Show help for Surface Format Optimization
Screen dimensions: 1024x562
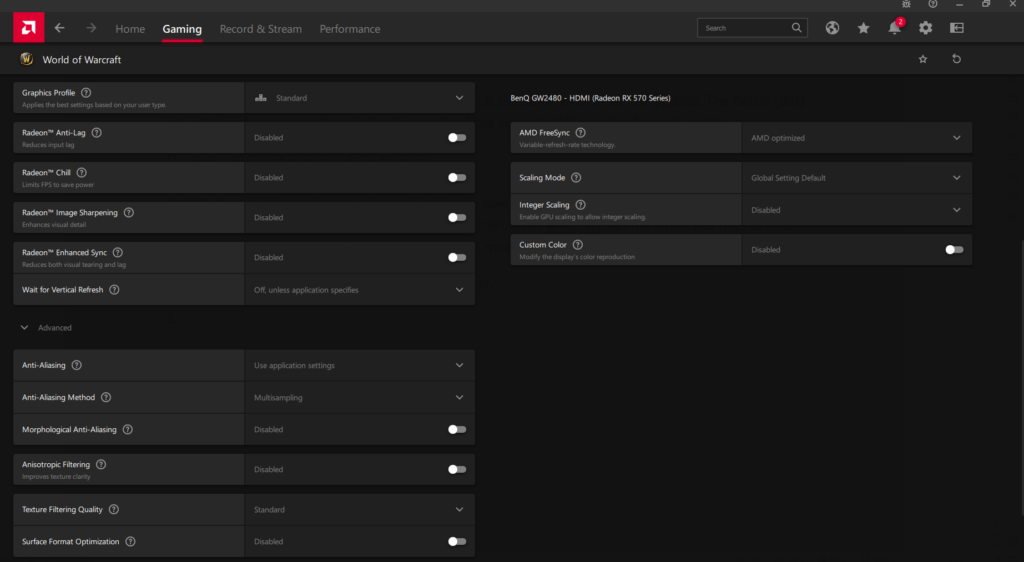click(130, 541)
